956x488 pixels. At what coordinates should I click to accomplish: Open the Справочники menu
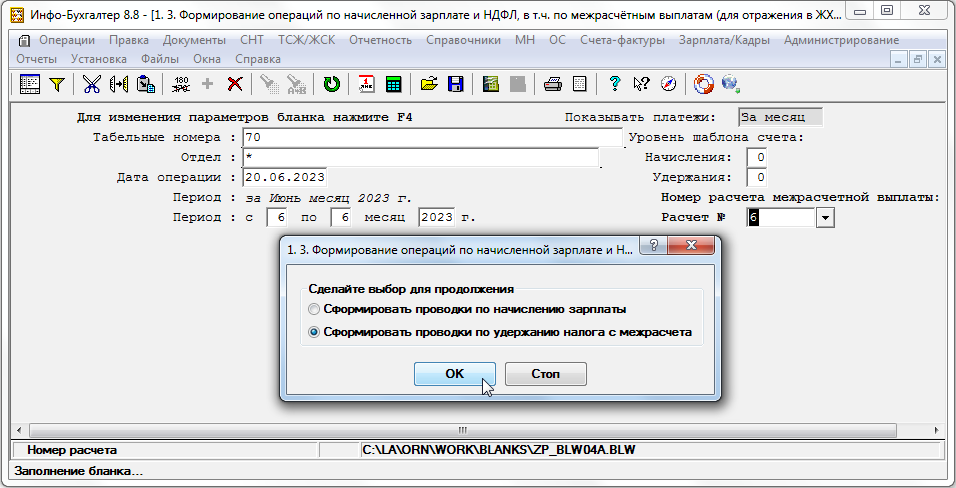click(x=463, y=40)
